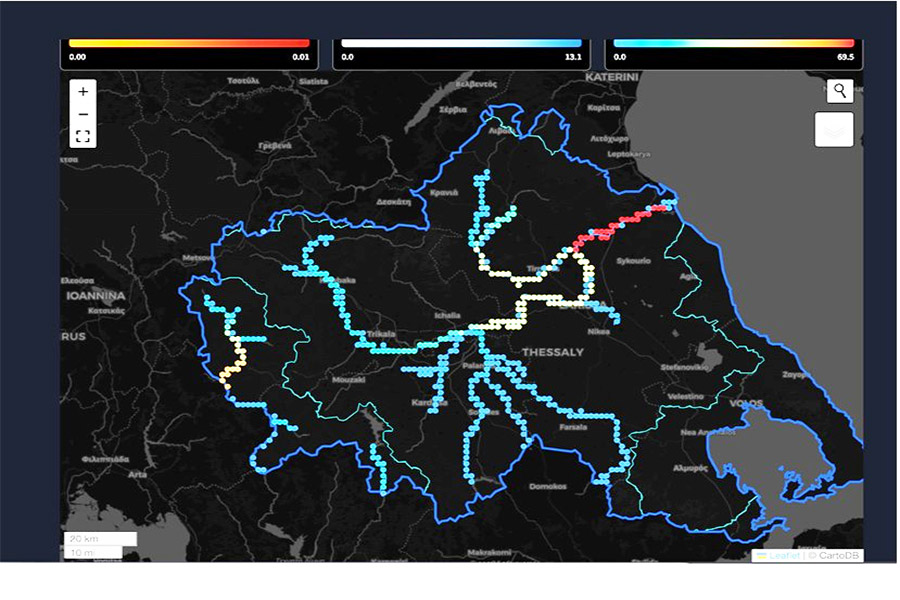This screenshot has height=600, width=900.
Task: Click the KATERINI city label
Action: (612, 76)
